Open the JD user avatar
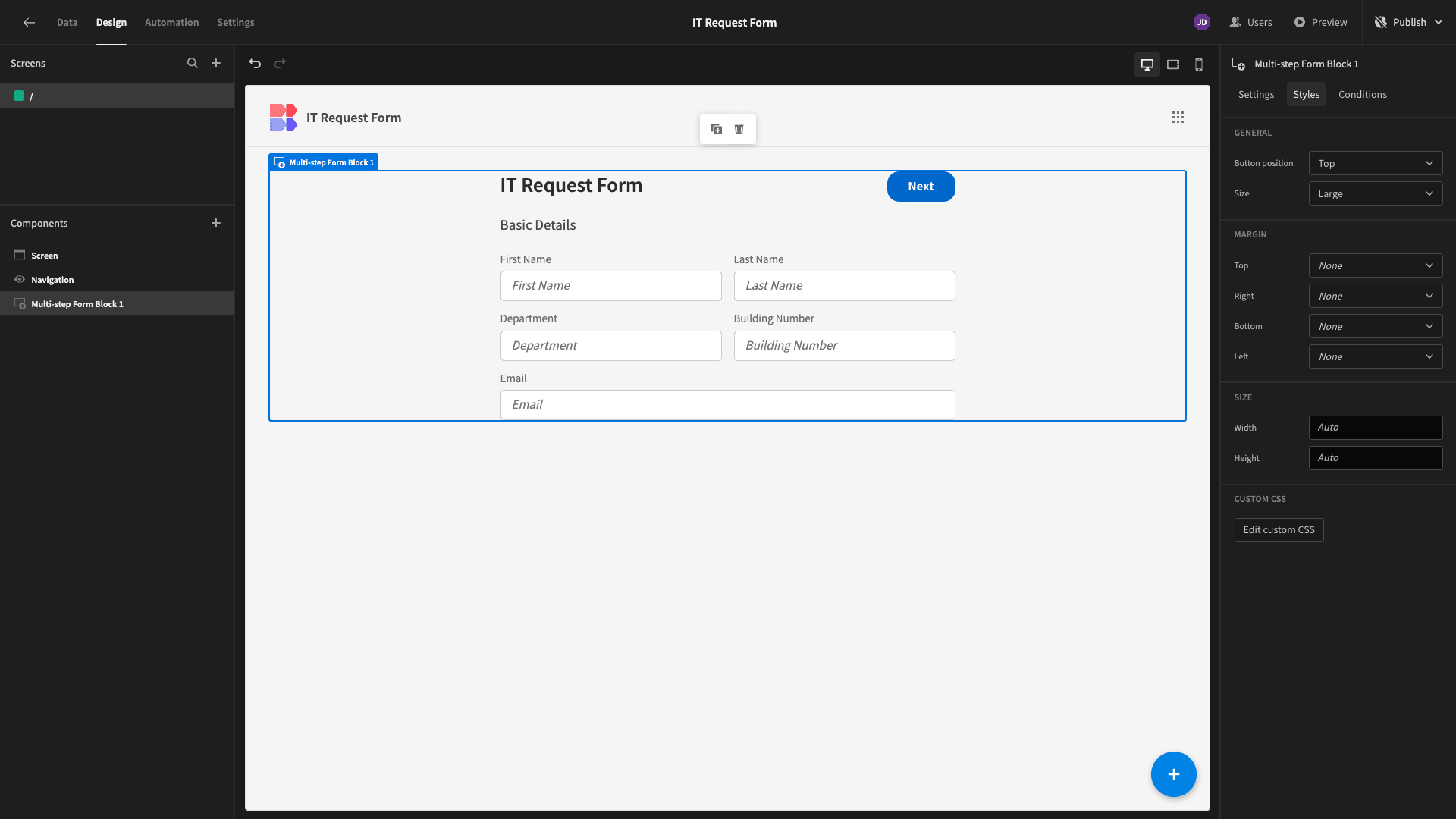 tap(1202, 23)
